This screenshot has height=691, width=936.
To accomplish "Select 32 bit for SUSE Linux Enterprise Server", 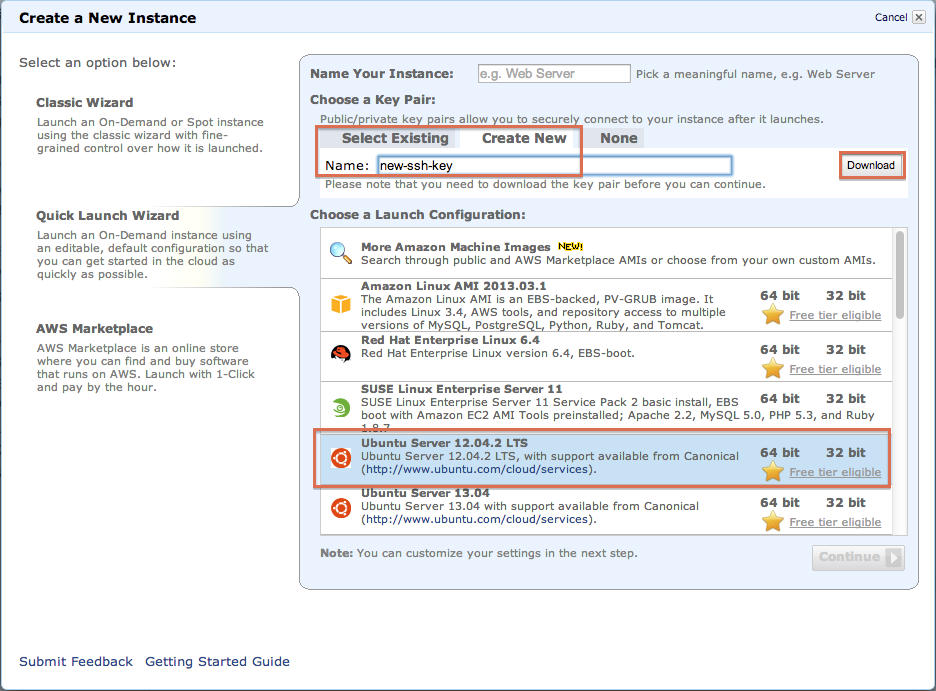I will click(845, 399).
